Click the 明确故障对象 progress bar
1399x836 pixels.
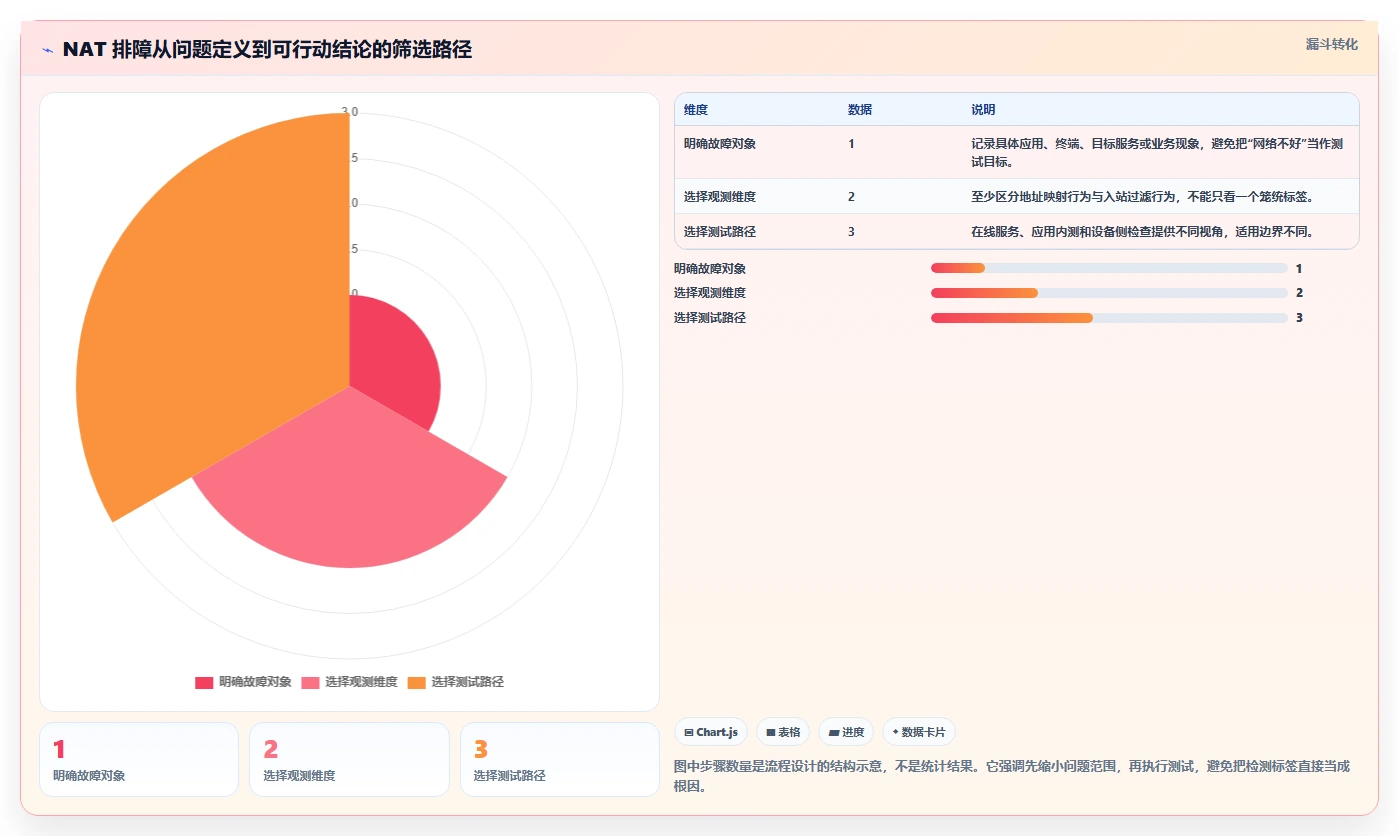[x=1109, y=269]
